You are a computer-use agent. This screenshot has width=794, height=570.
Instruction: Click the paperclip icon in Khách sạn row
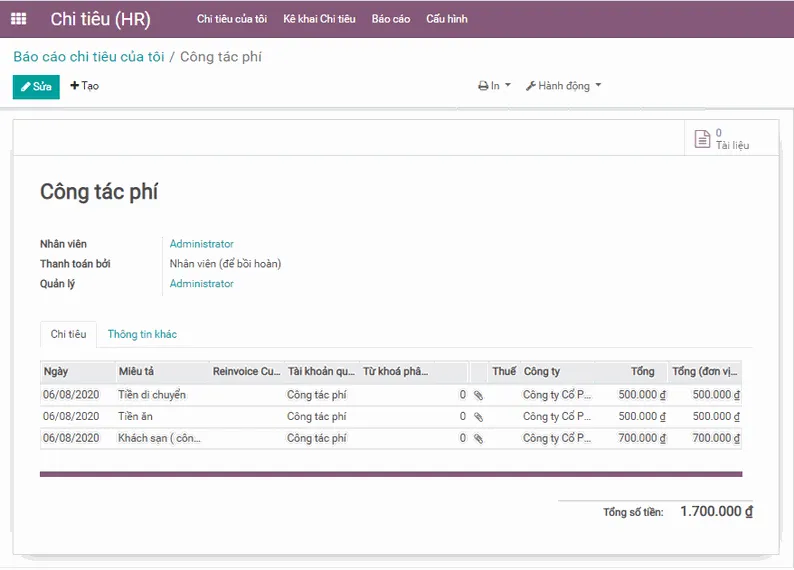(x=478, y=439)
